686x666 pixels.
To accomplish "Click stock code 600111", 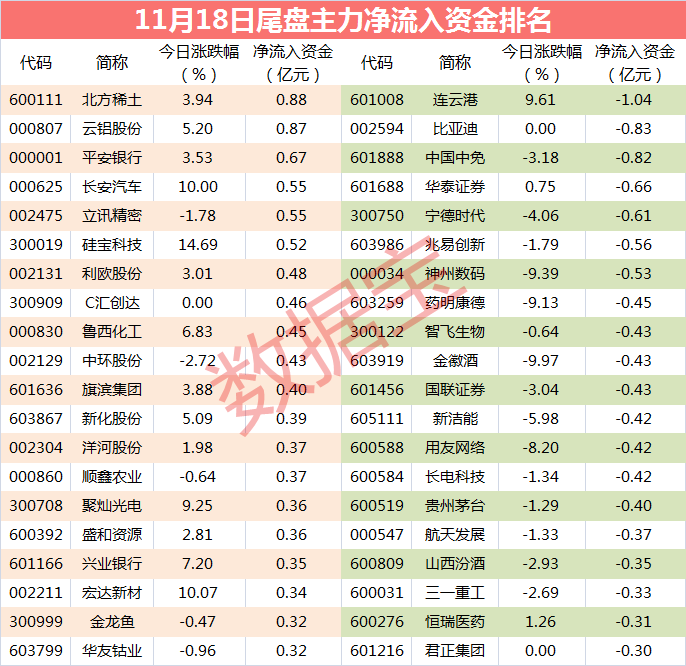I will pos(36,100).
